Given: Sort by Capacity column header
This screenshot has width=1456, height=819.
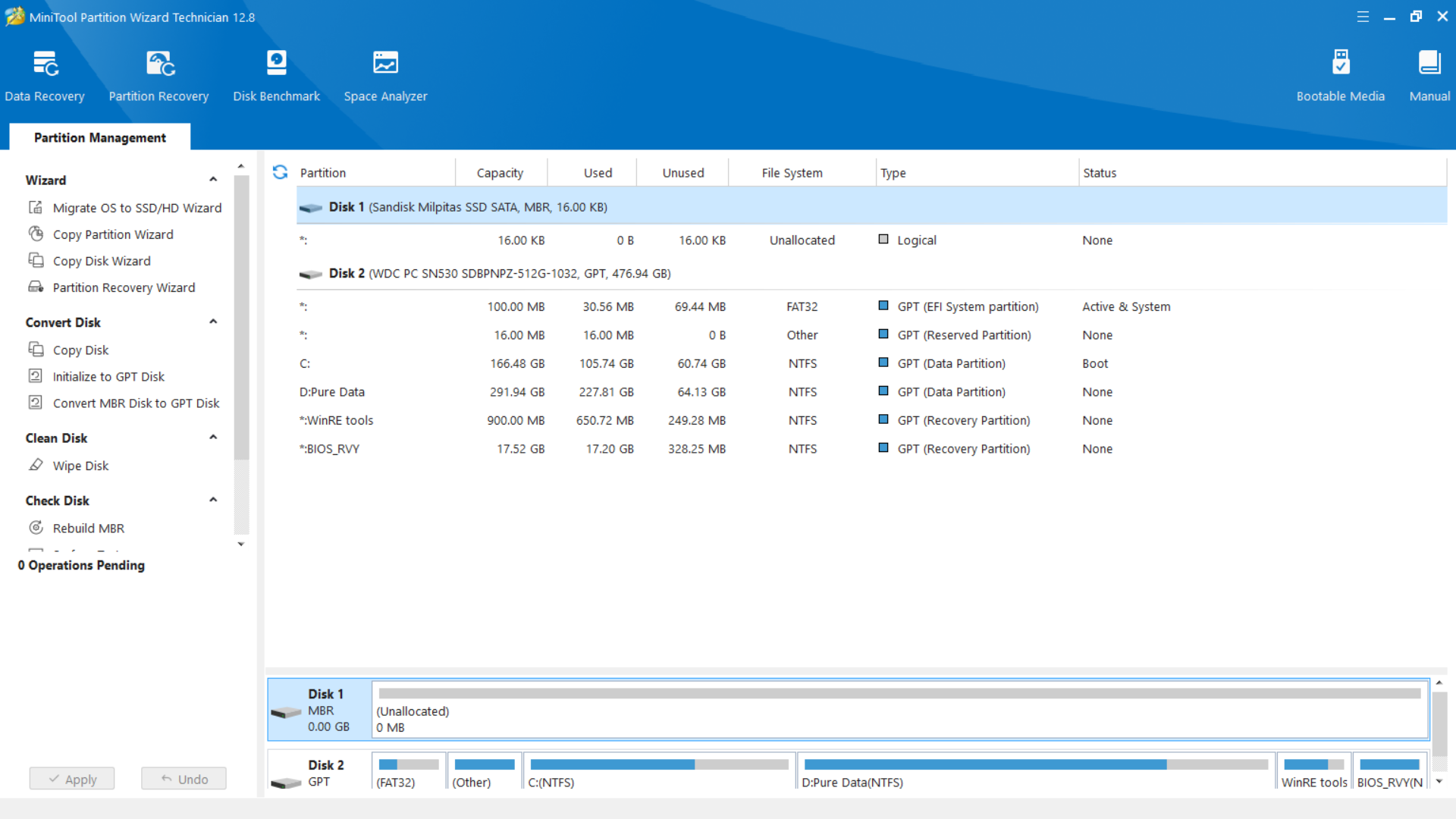Looking at the screenshot, I should (x=500, y=173).
